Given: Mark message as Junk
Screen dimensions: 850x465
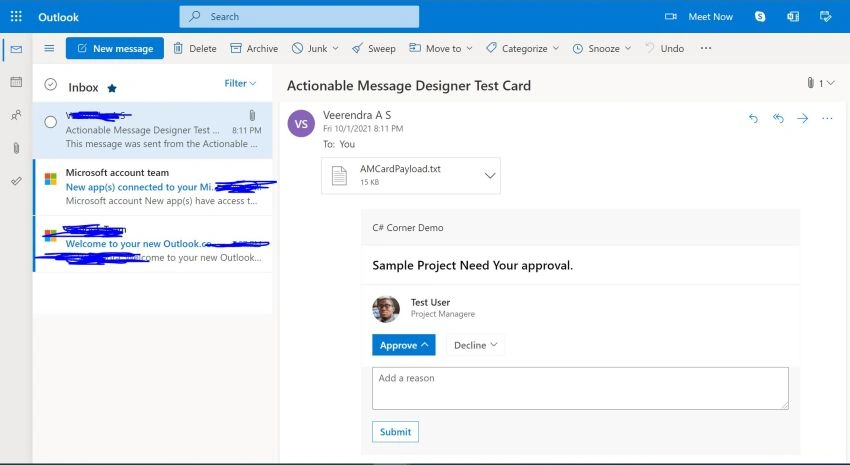Looking at the screenshot, I should (310, 48).
